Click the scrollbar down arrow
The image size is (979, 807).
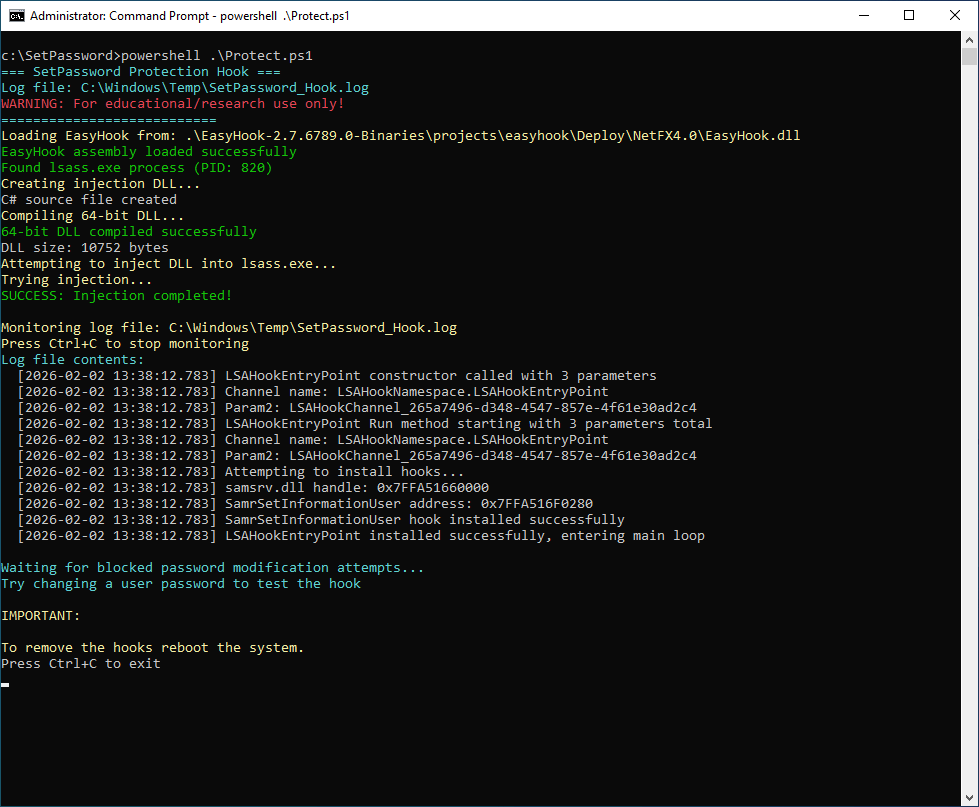coord(969,798)
